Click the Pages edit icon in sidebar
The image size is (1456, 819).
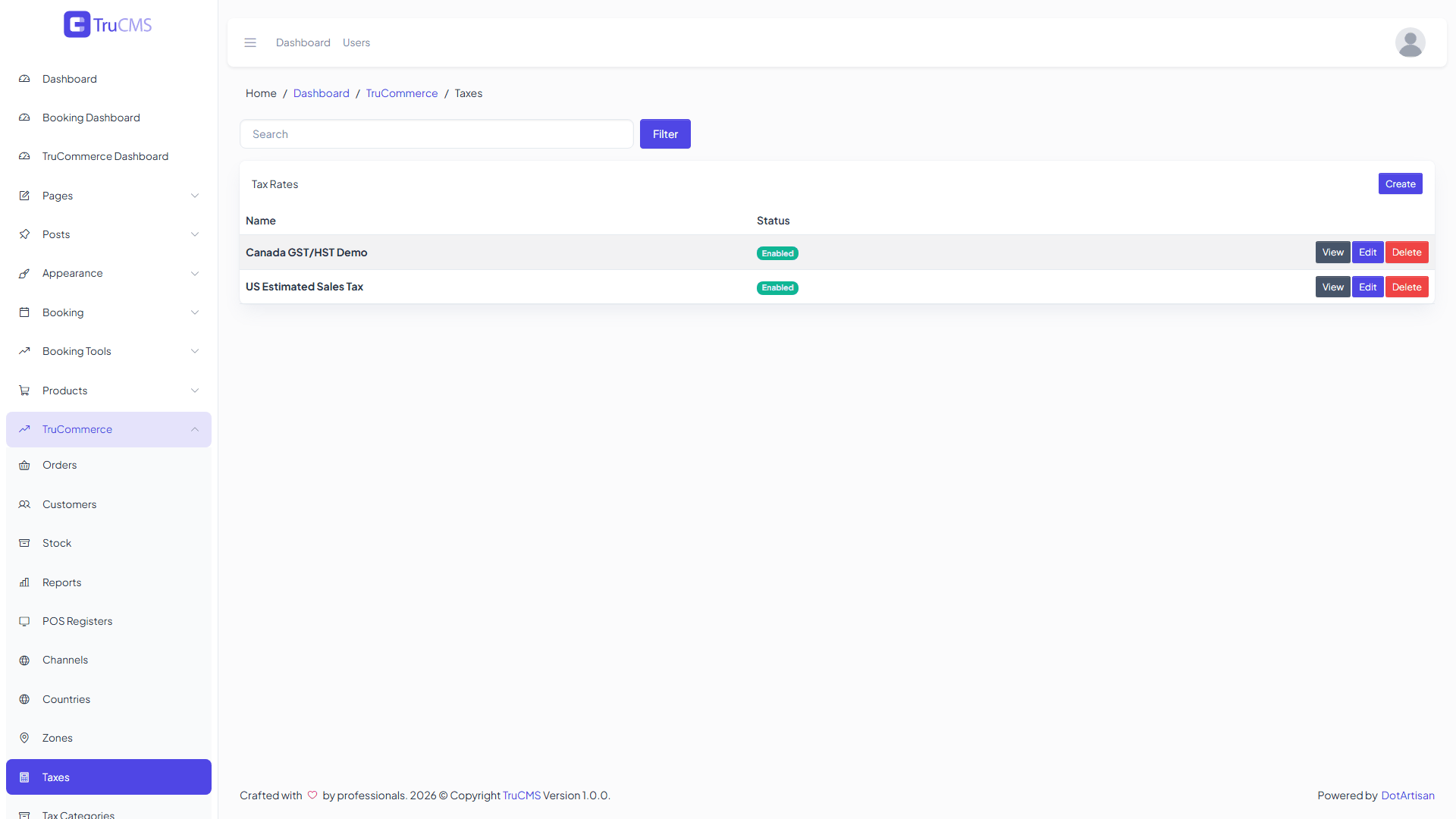24,196
